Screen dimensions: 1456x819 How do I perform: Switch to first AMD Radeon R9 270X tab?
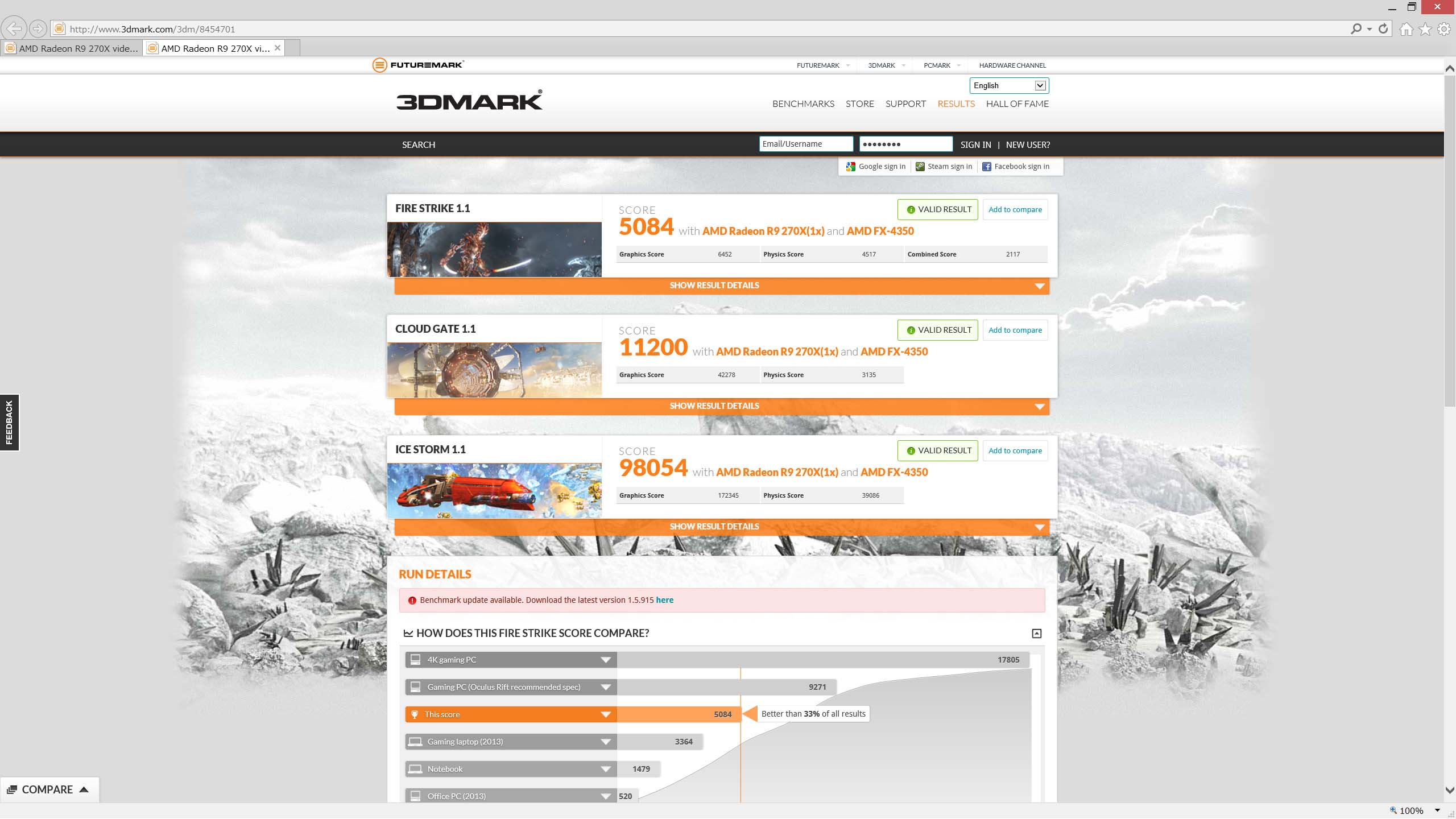(x=72, y=48)
